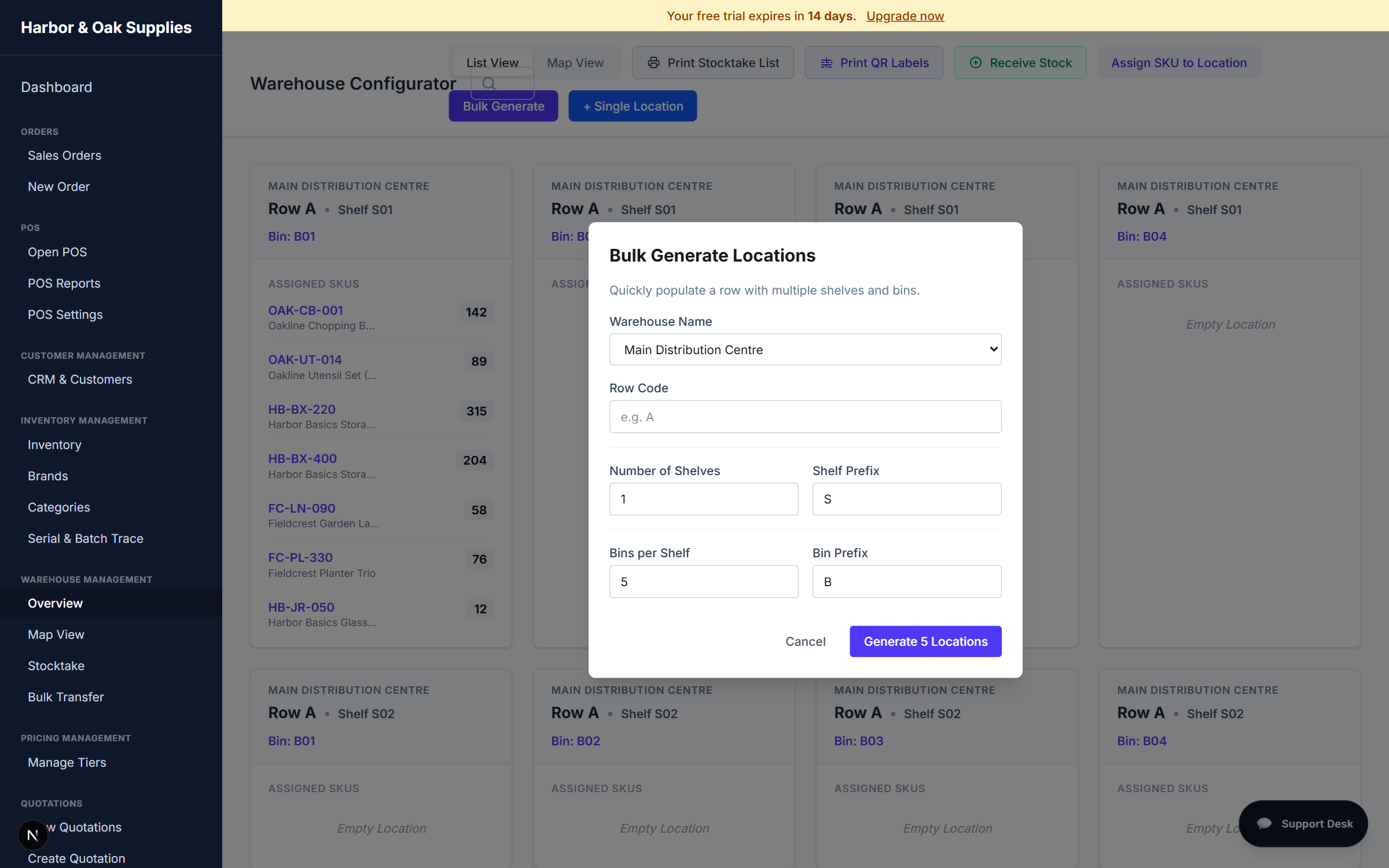Click the Harbor & Oak Supplies title
This screenshot has height=868, width=1389.
tap(106, 27)
